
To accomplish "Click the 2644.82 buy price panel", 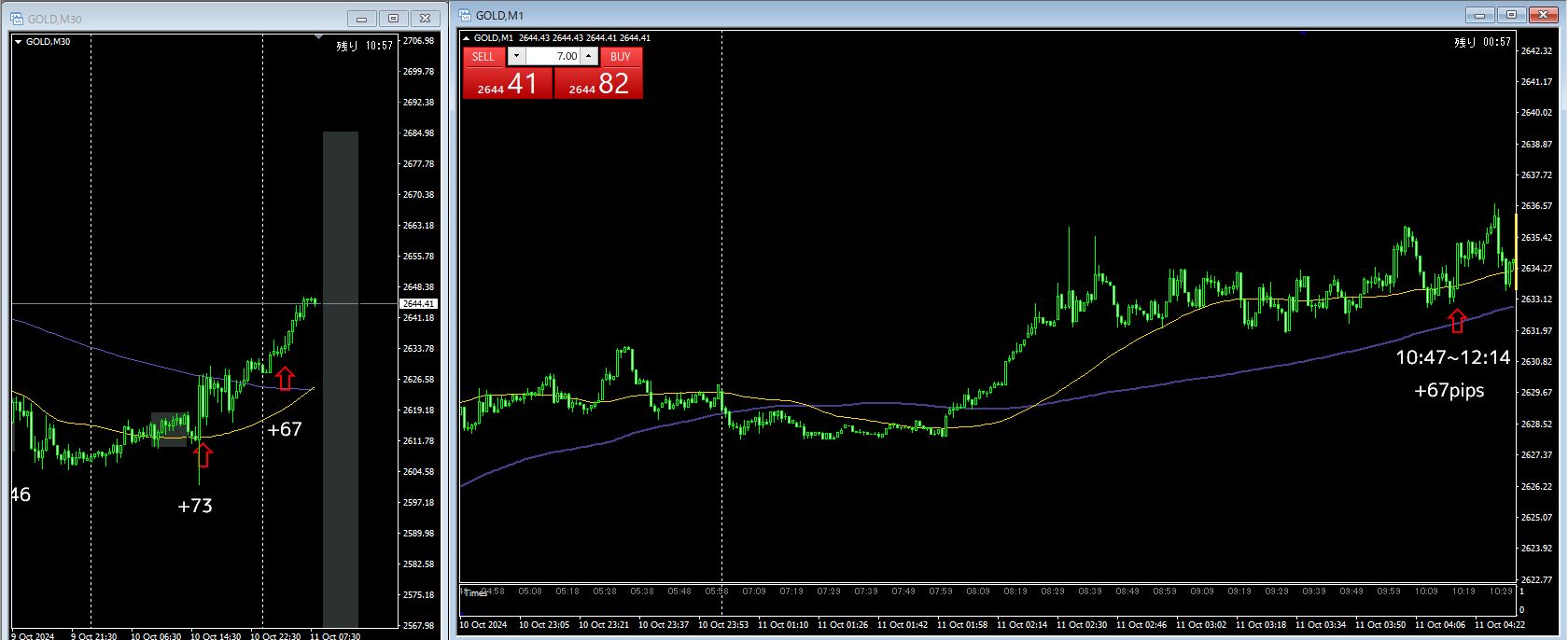I will tap(598, 83).
